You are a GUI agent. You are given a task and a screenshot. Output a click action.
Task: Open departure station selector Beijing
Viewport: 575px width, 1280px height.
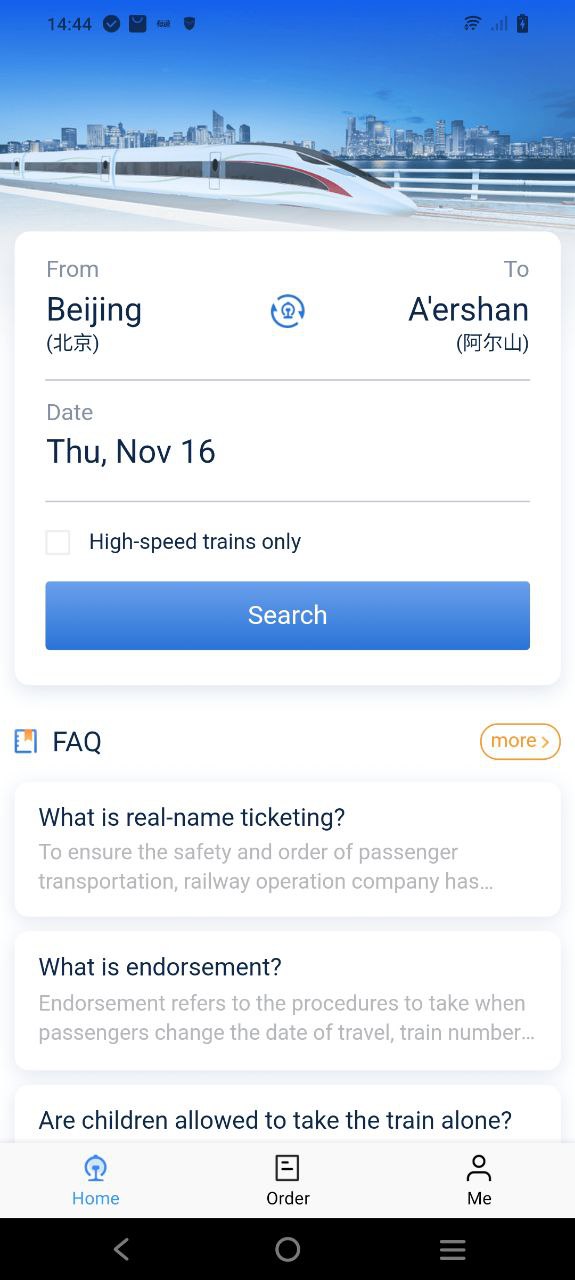[94, 323]
